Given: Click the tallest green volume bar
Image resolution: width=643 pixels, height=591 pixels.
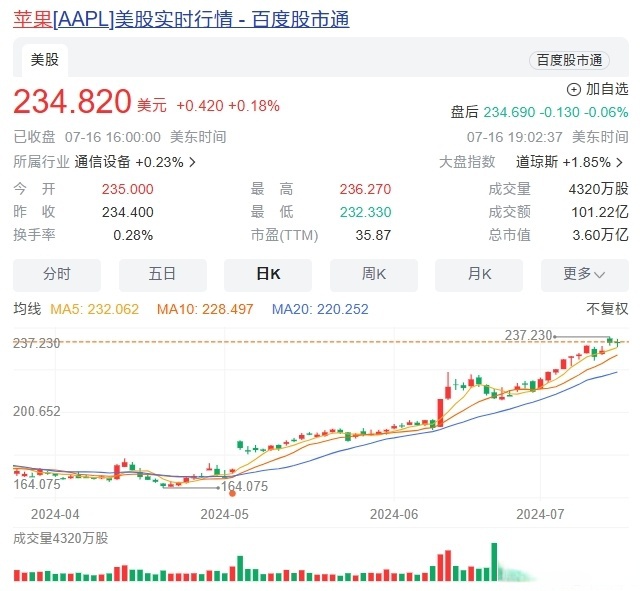Looking at the screenshot, I should click(493, 561).
